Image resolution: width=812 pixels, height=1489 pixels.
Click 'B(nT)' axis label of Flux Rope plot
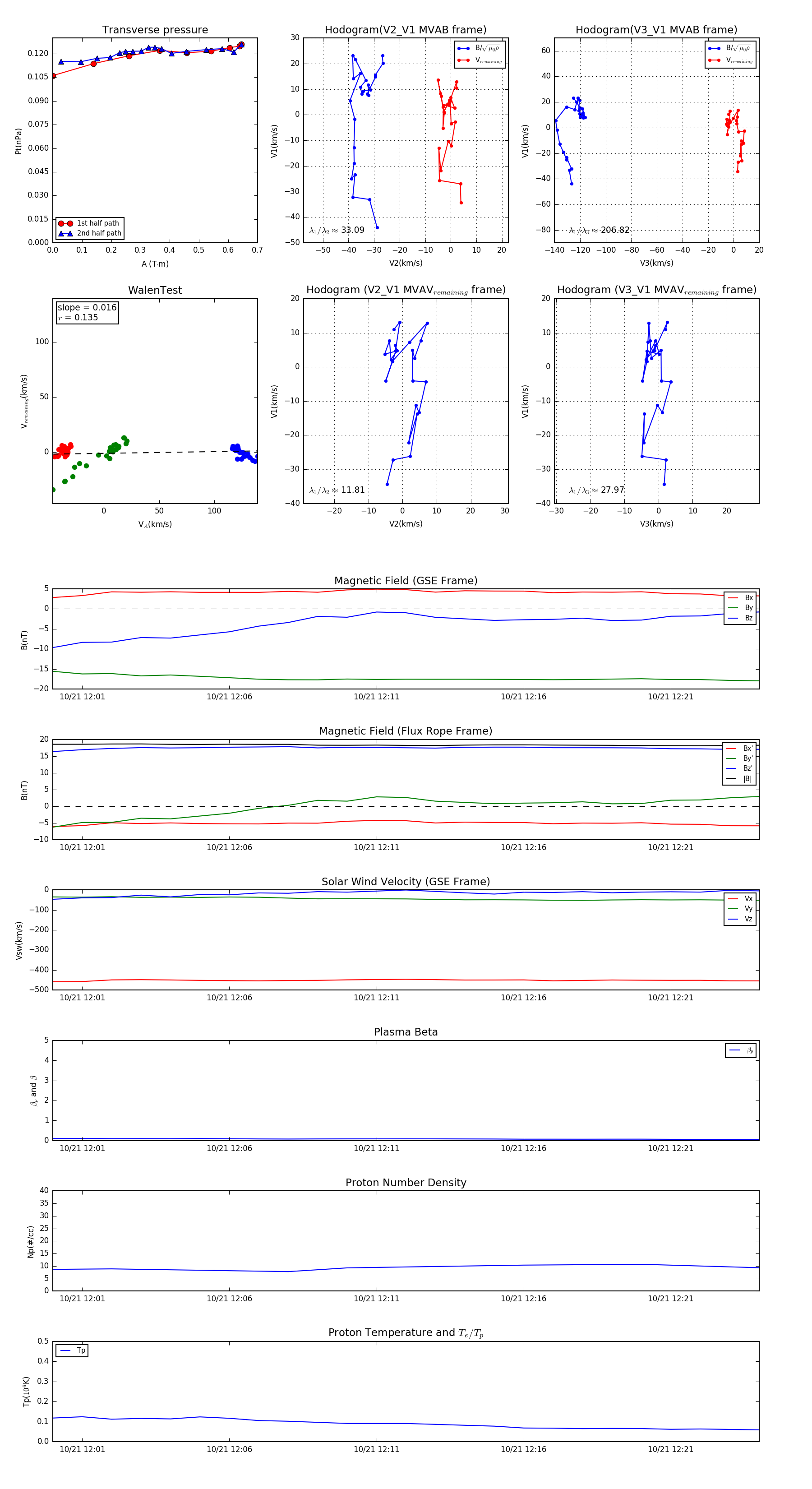24,790
